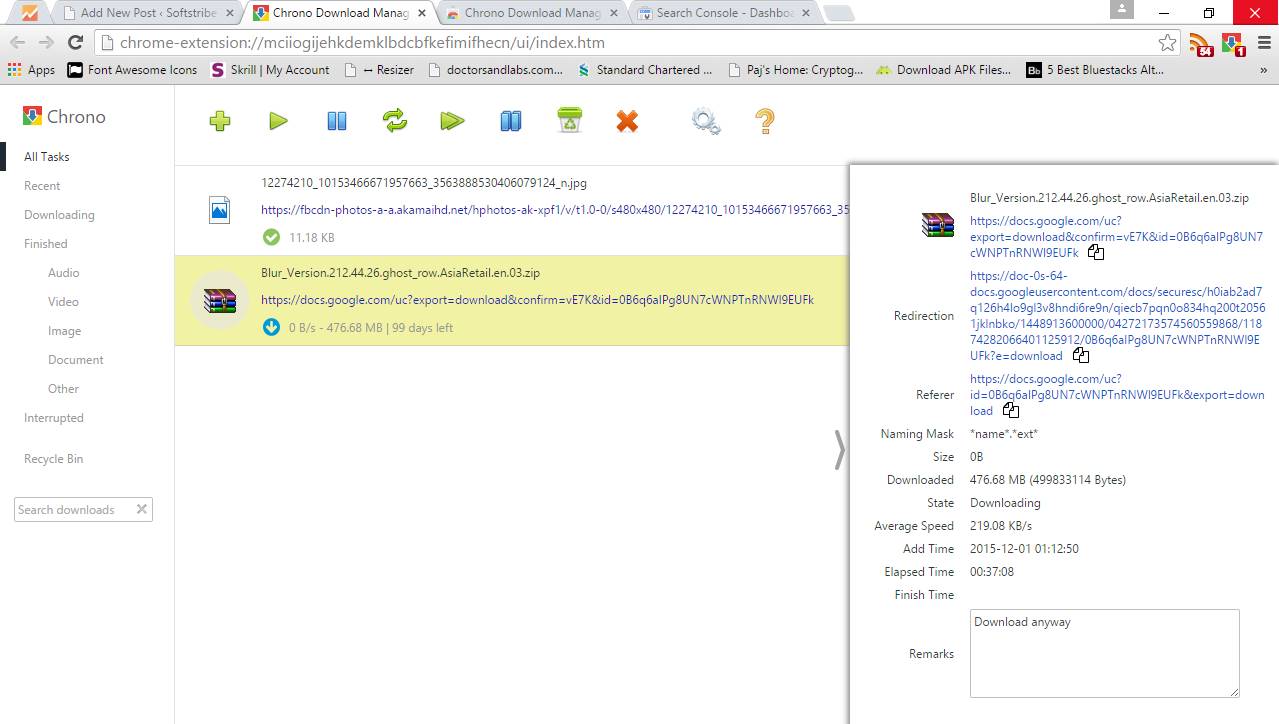Copy the Referer URL to clipboard
Viewport: 1279px width, 724px height.
point(1010,409)
